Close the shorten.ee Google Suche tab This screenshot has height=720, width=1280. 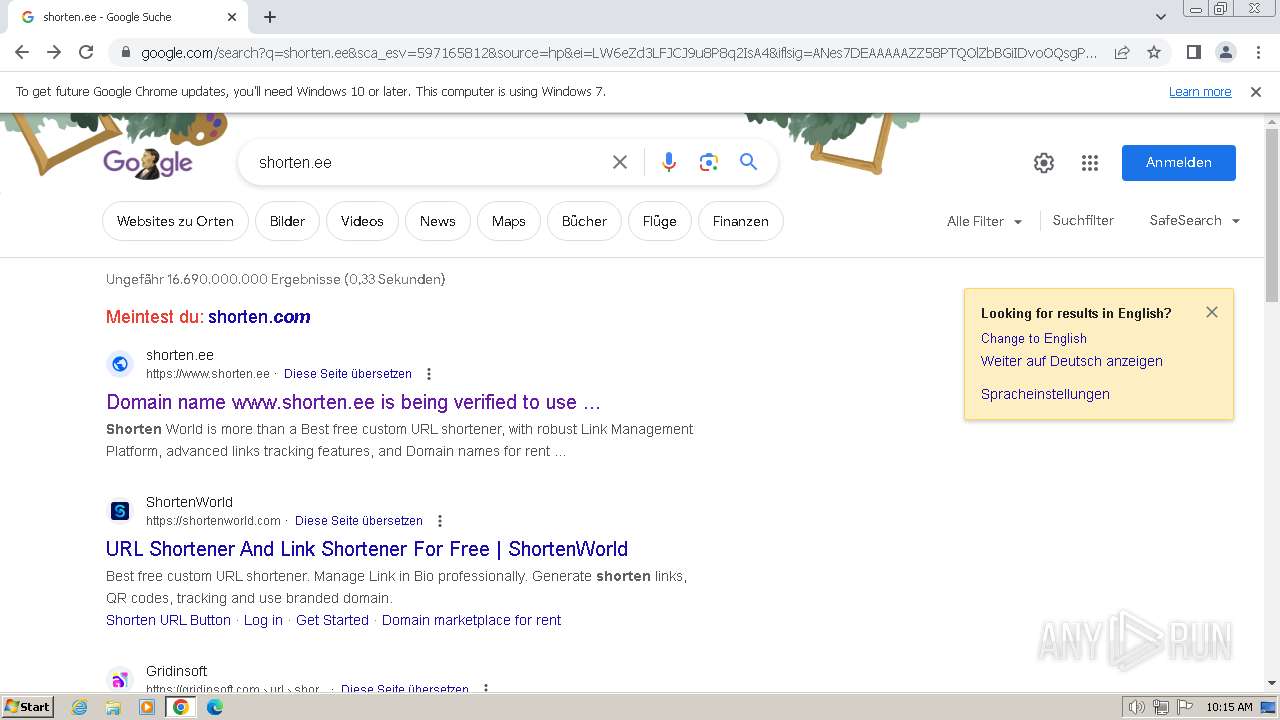click(x=232, y=17)
